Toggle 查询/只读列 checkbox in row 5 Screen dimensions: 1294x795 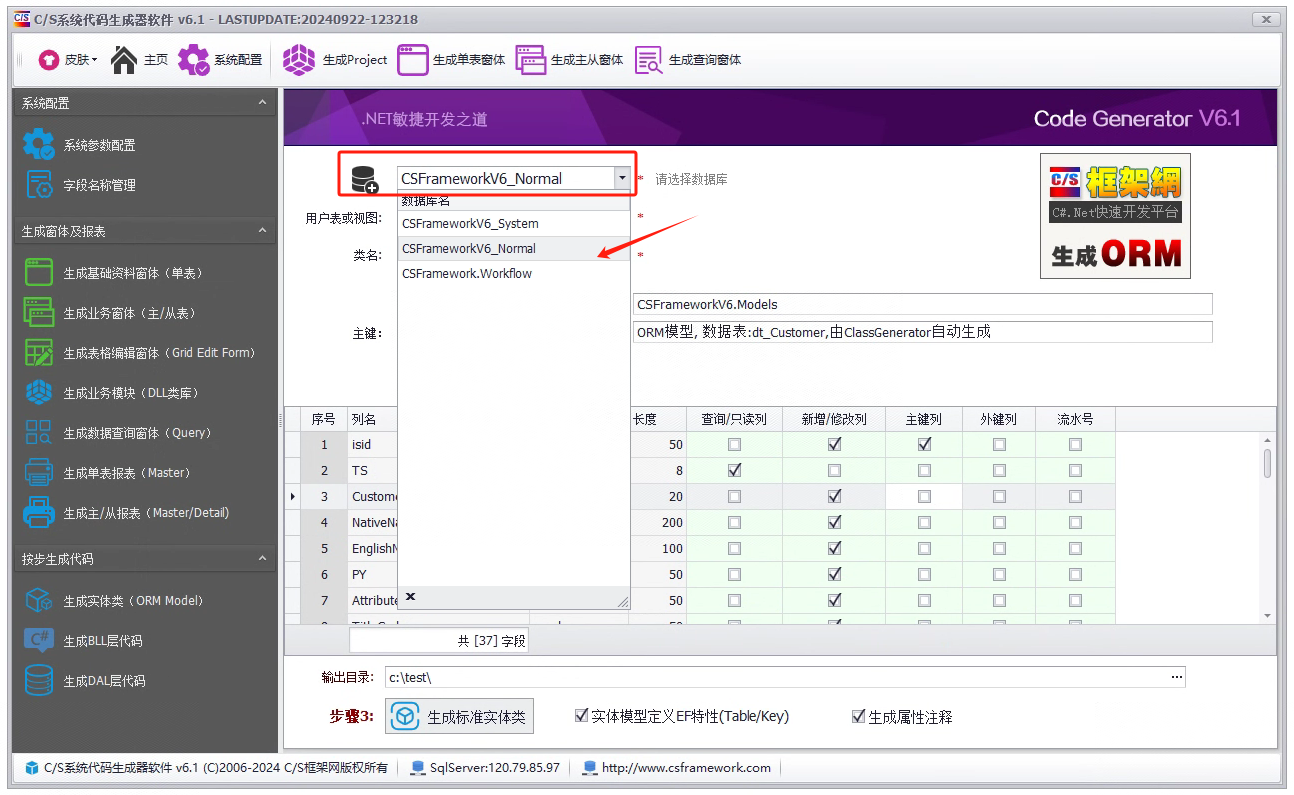pyautogui.click(x=735, y=548)
